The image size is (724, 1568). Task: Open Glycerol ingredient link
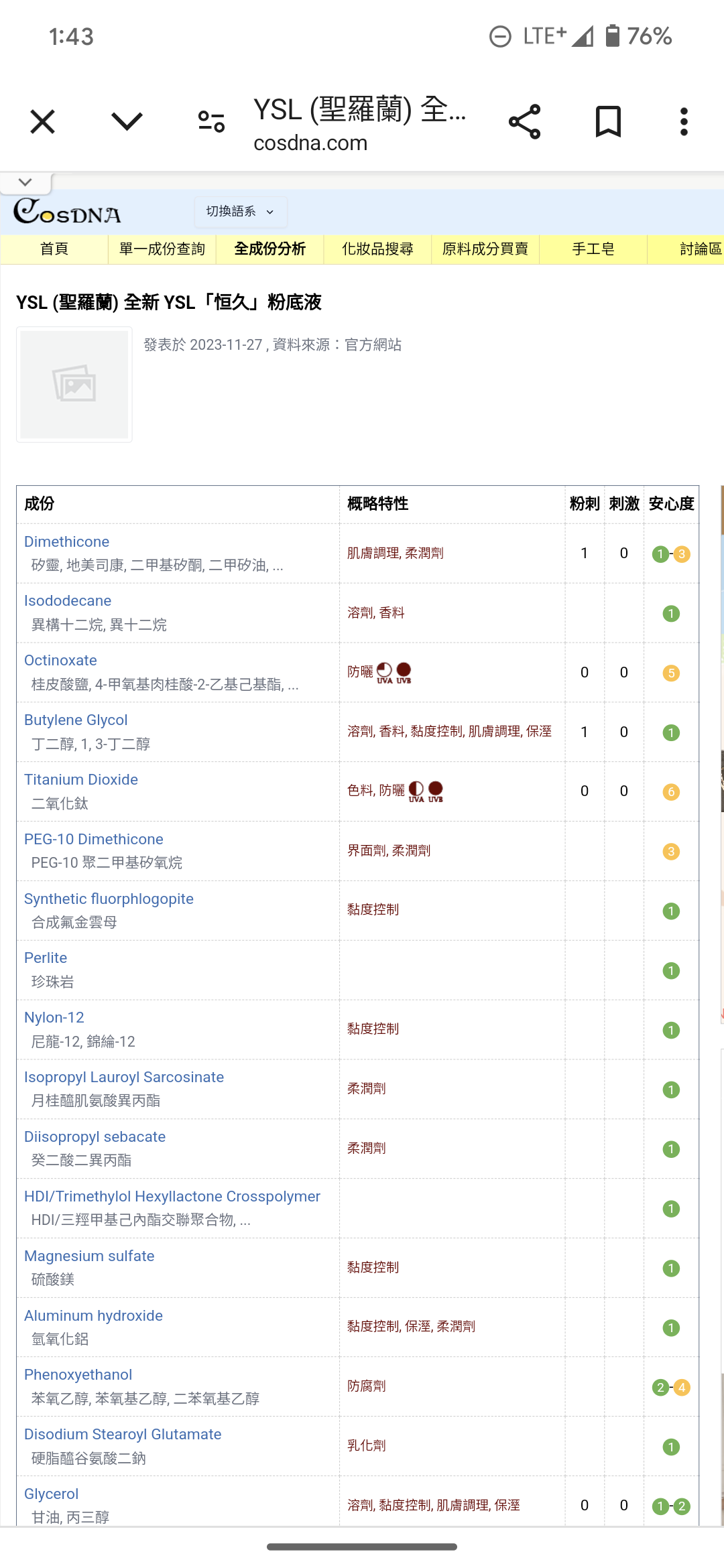click(51, 1494)
